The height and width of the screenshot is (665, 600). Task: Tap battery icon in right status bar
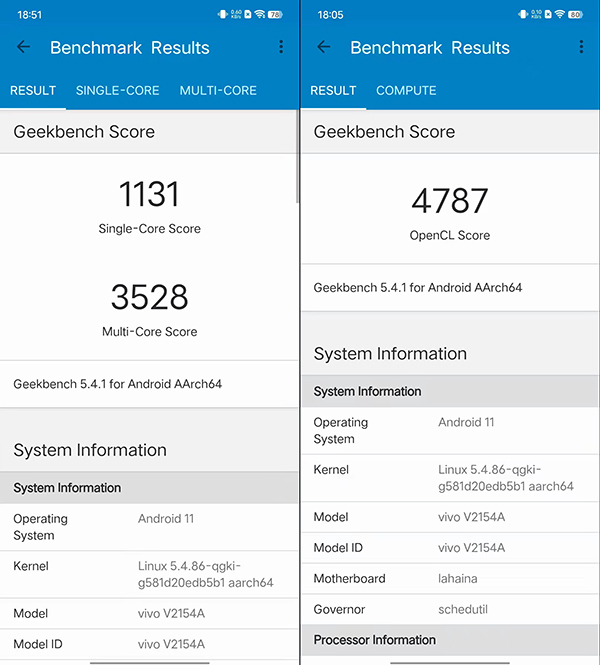coord(576,15)
